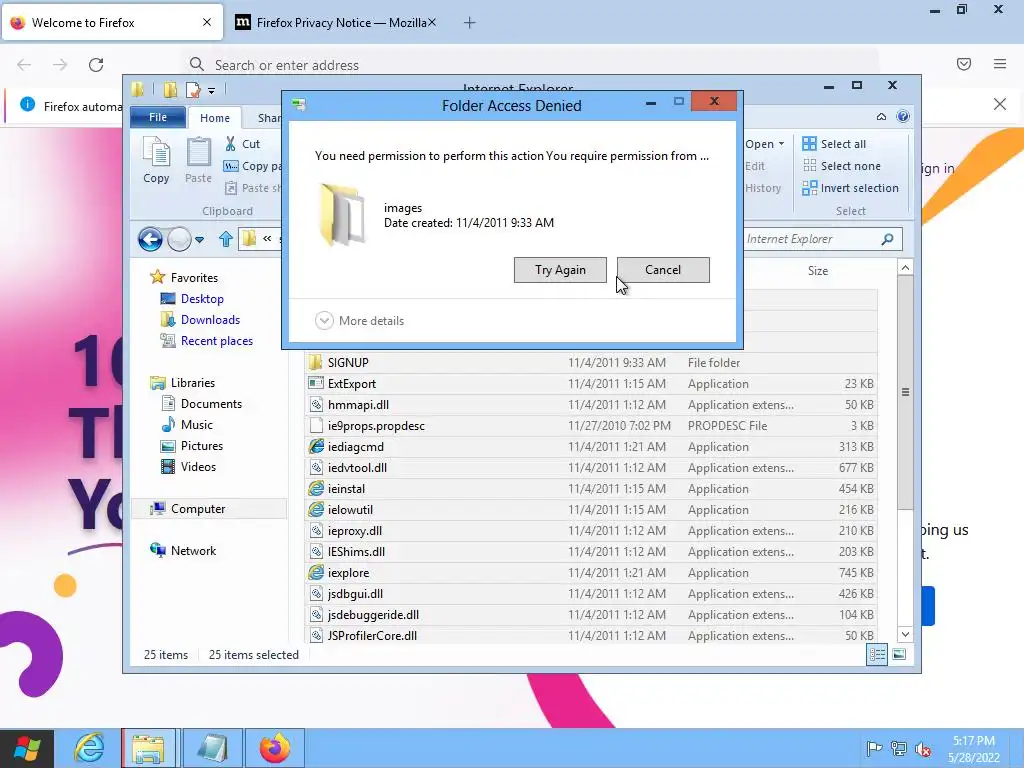Open Recent places in navigation pane

pyautogui.click(x=217, y=340)
